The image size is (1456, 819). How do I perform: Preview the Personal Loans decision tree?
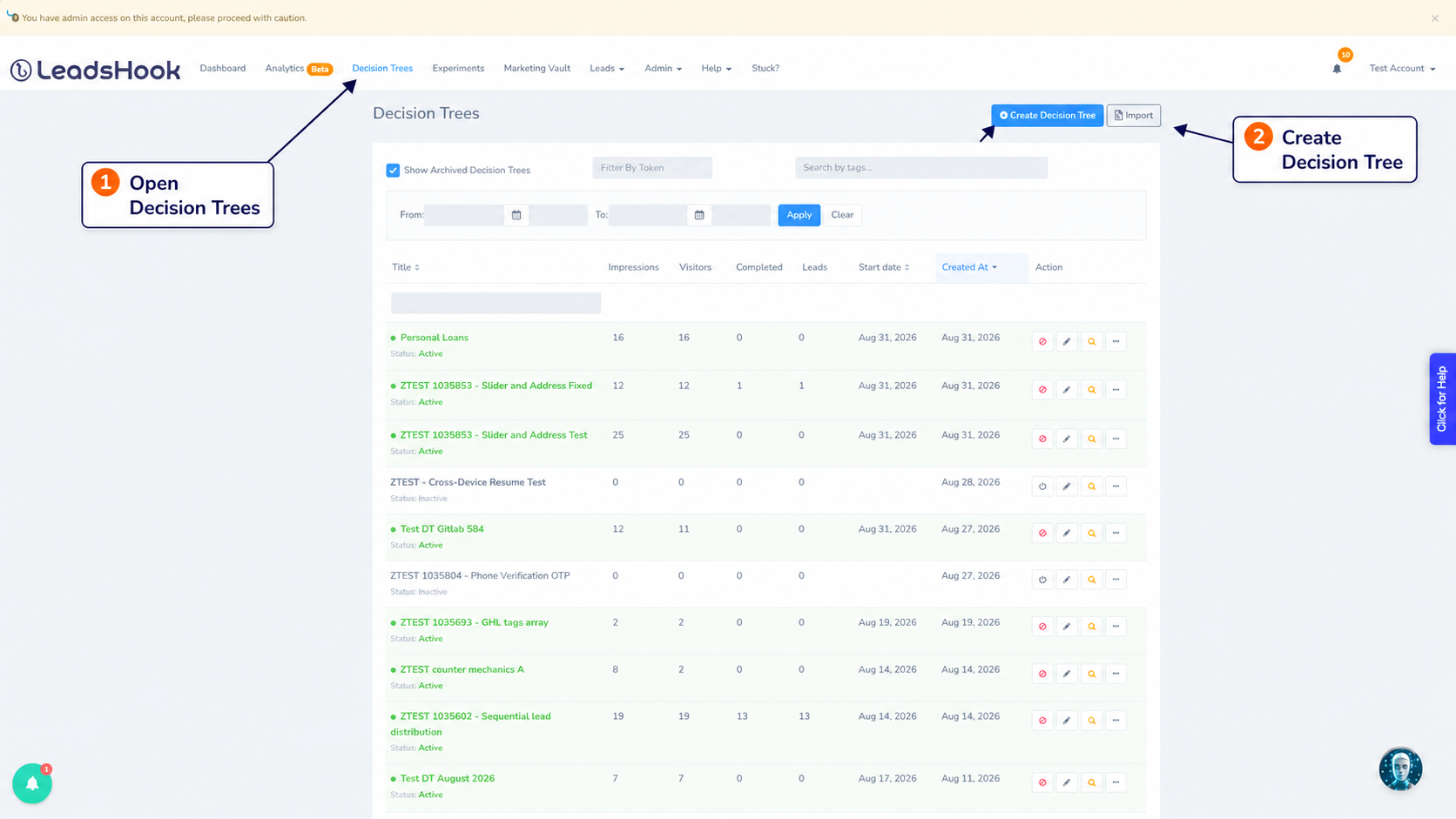click(1091, 341)
